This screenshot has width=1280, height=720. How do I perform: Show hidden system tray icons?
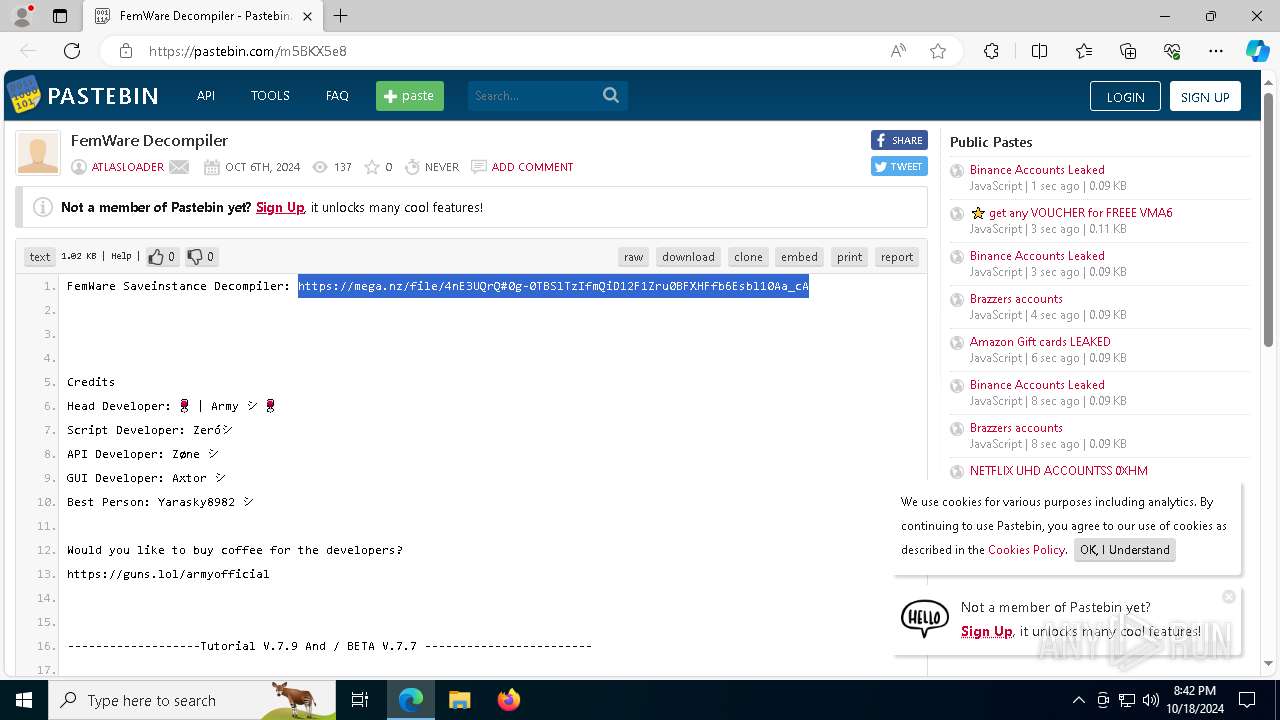point(1078,700)
